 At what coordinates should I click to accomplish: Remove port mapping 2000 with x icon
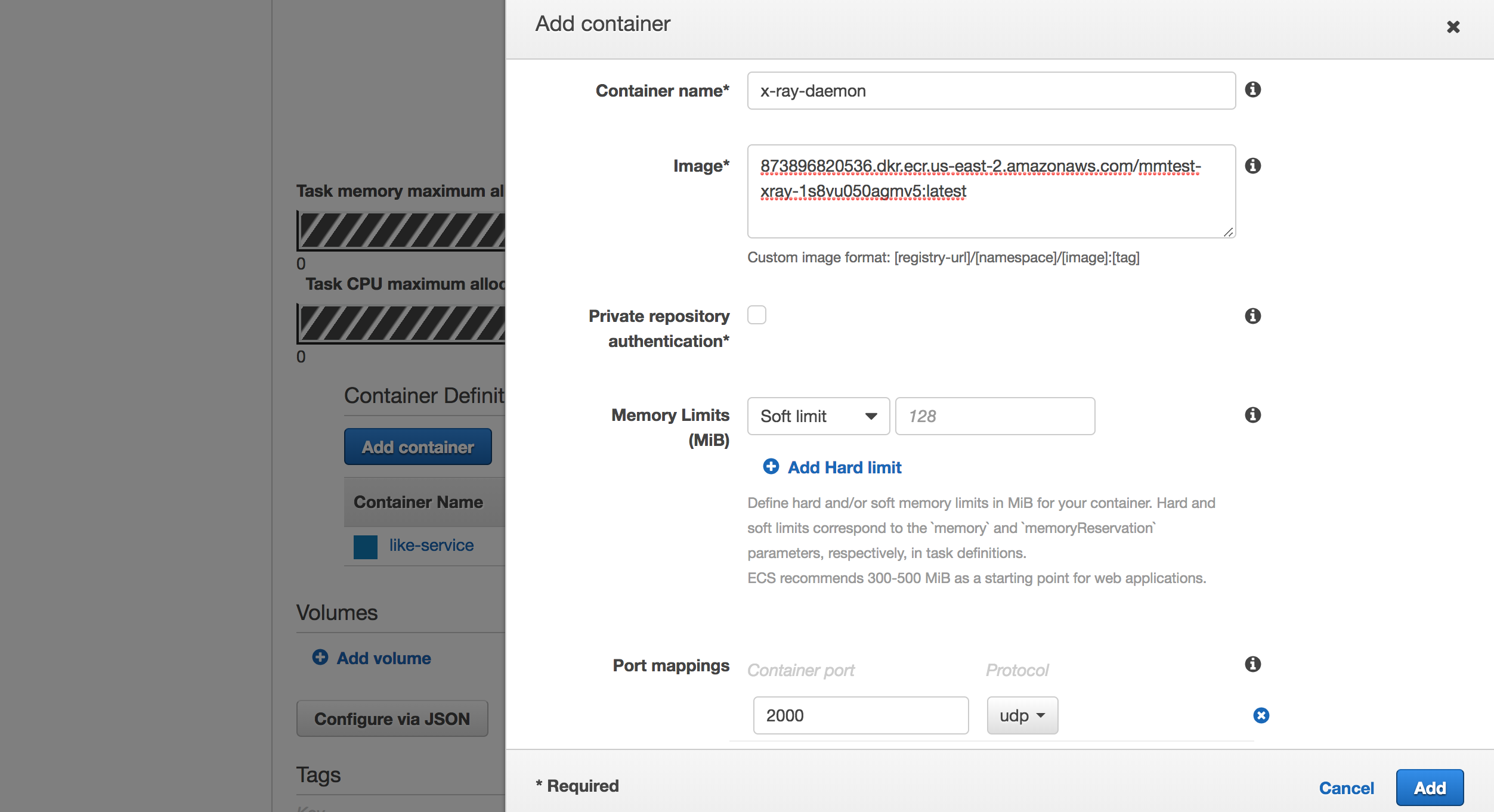click(1261, 715)
